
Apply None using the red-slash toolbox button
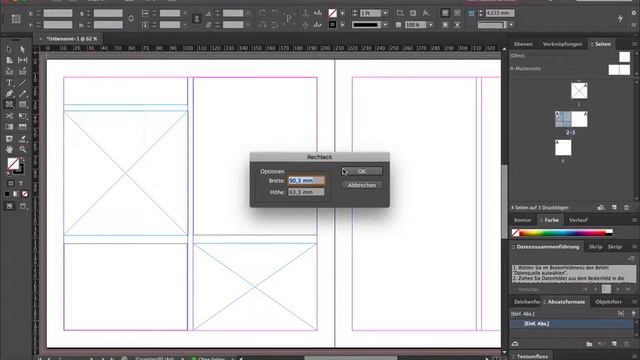coord(25,194)
